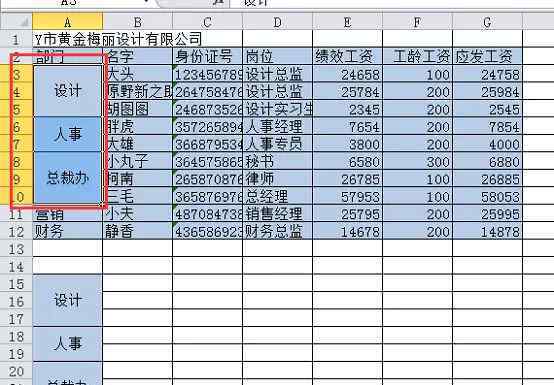Select row 18 header
This screenshot has width=554, height=385.
pyautogui.click(x=16, y=336)
